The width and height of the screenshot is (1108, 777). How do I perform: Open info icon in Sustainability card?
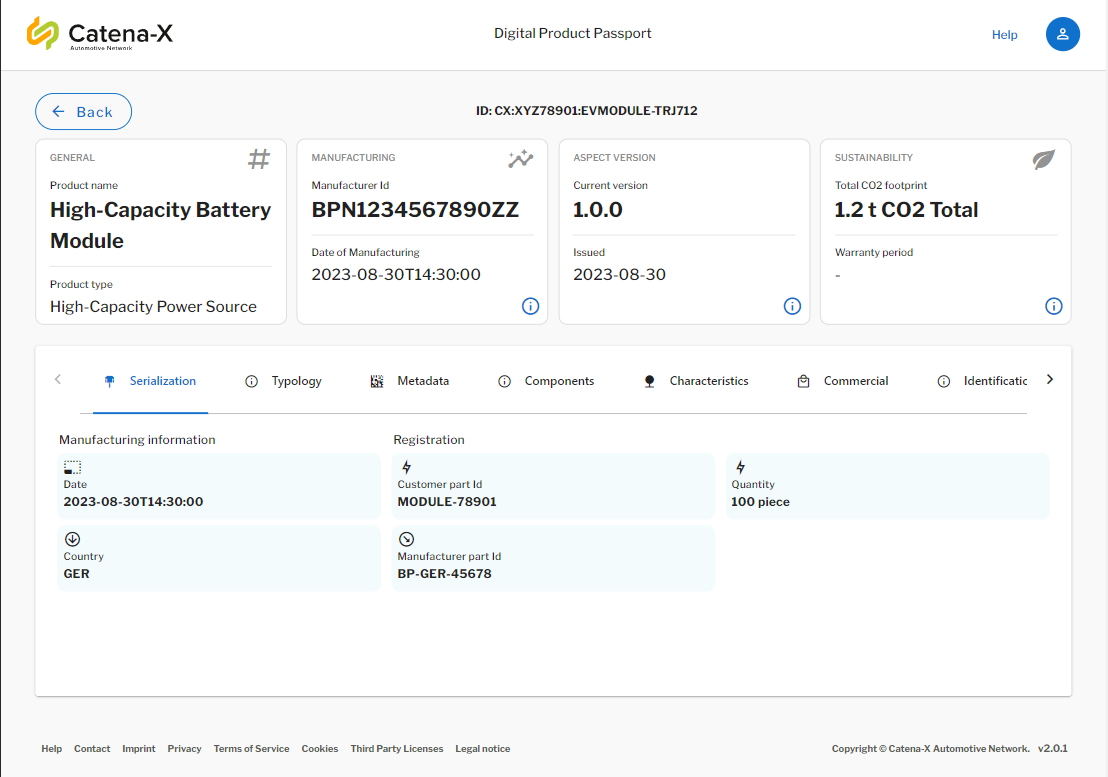pos(1053,306)
